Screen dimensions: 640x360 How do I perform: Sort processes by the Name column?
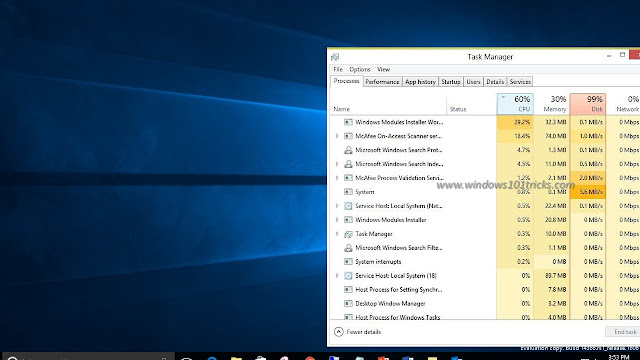tap(388, 104)
